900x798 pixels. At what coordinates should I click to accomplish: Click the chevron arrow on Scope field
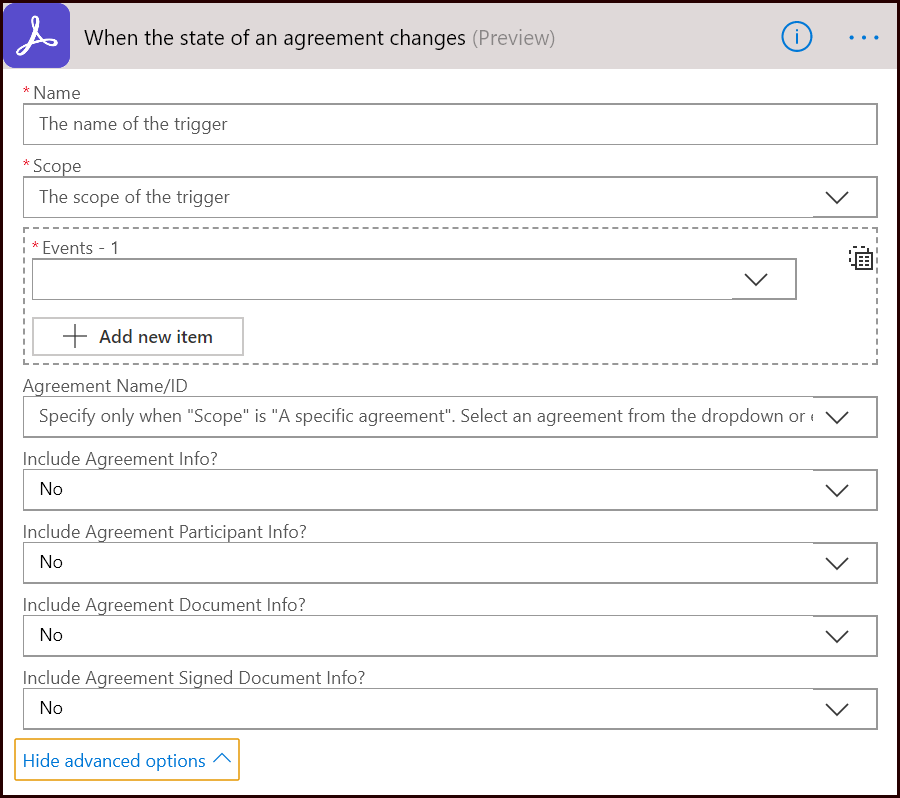click(837, 198)
